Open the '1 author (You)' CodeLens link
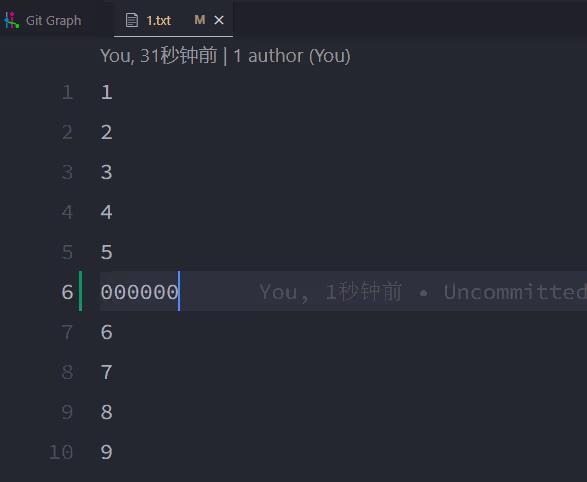 click(292, 56)
